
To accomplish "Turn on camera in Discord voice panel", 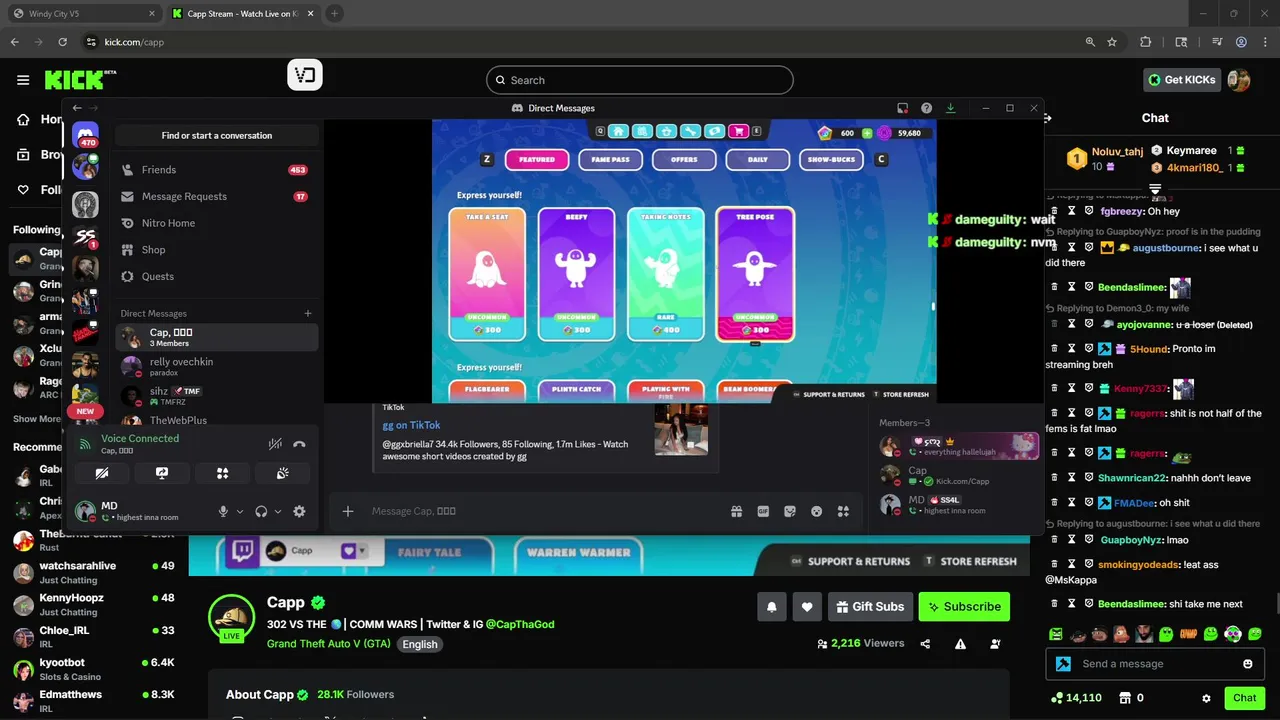I will pos(102,473).
